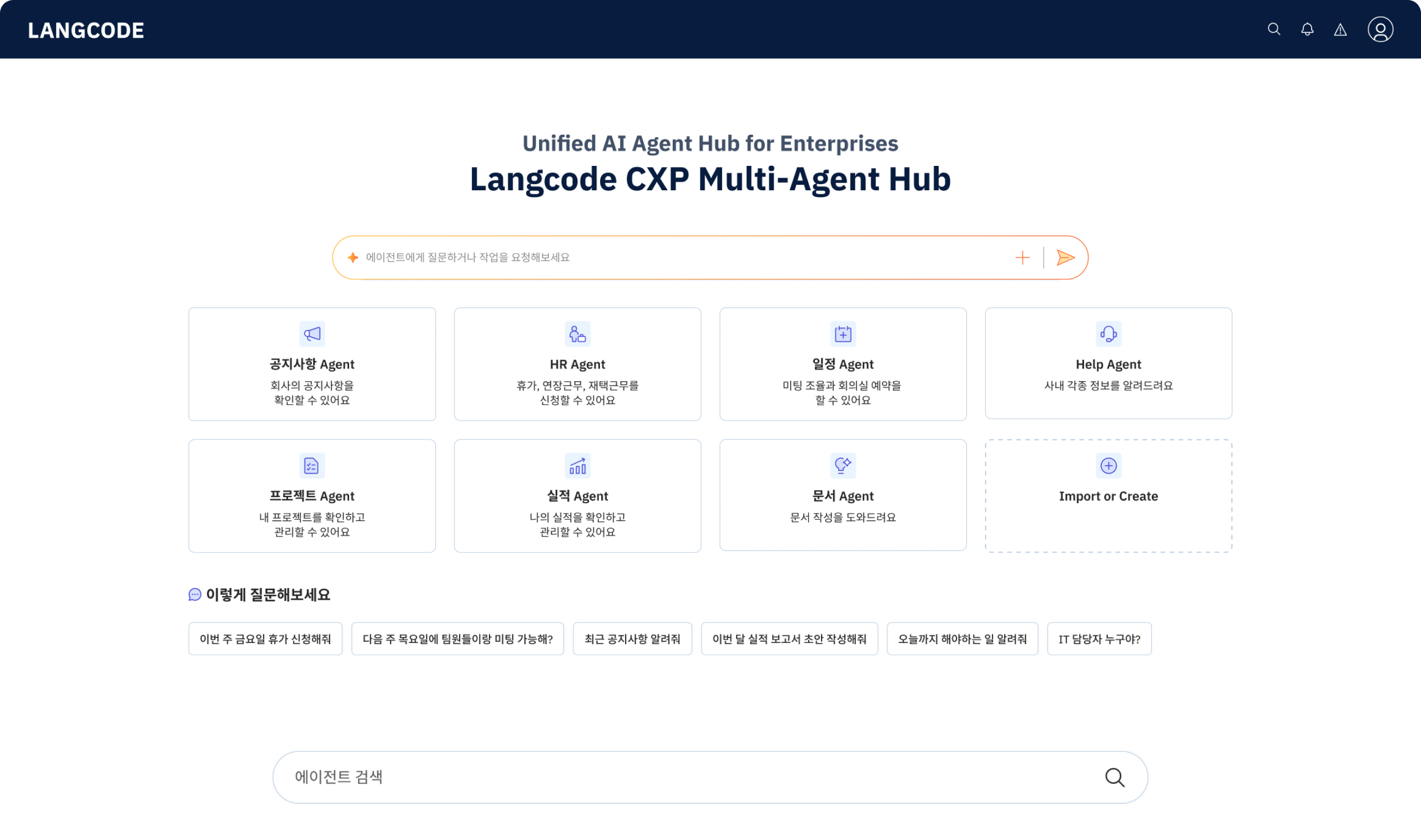The height and width of the screenshot is (840, 1421).
Task: Click the headset icon of Help Agent
Action: (x=1108, y=334)
